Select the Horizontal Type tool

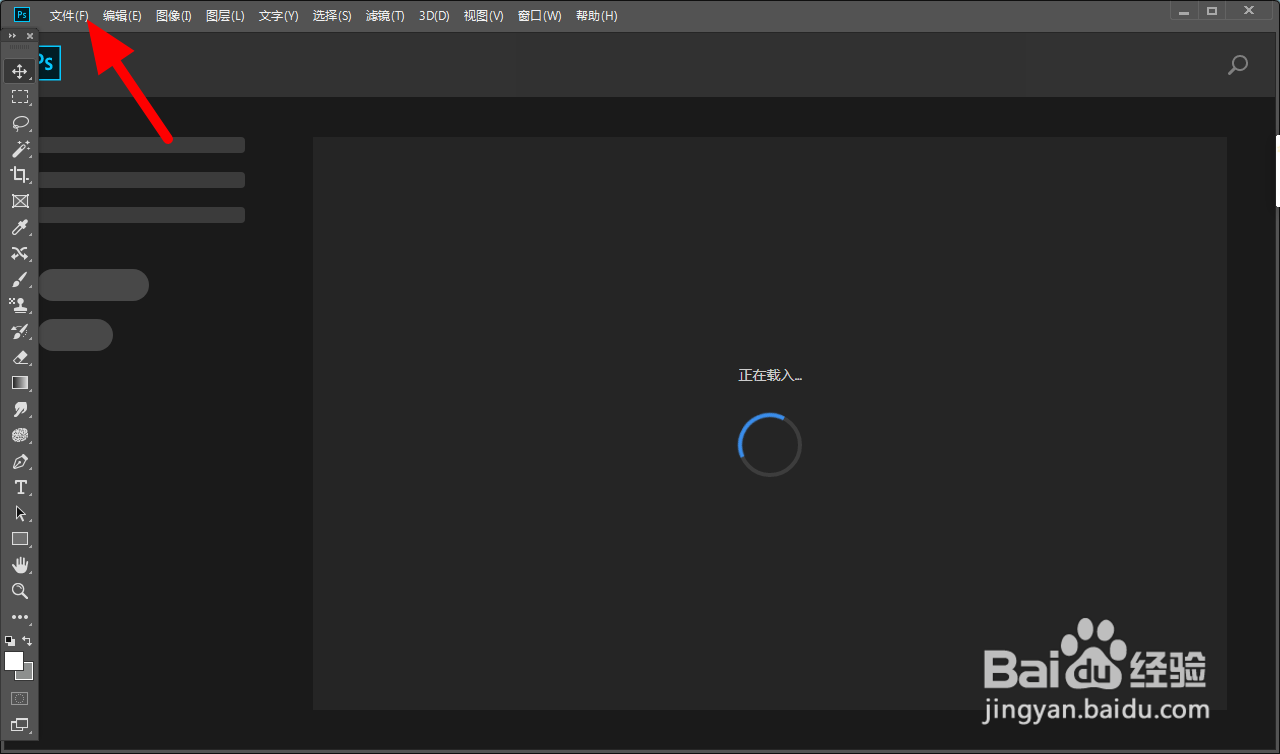click(19, 488)
